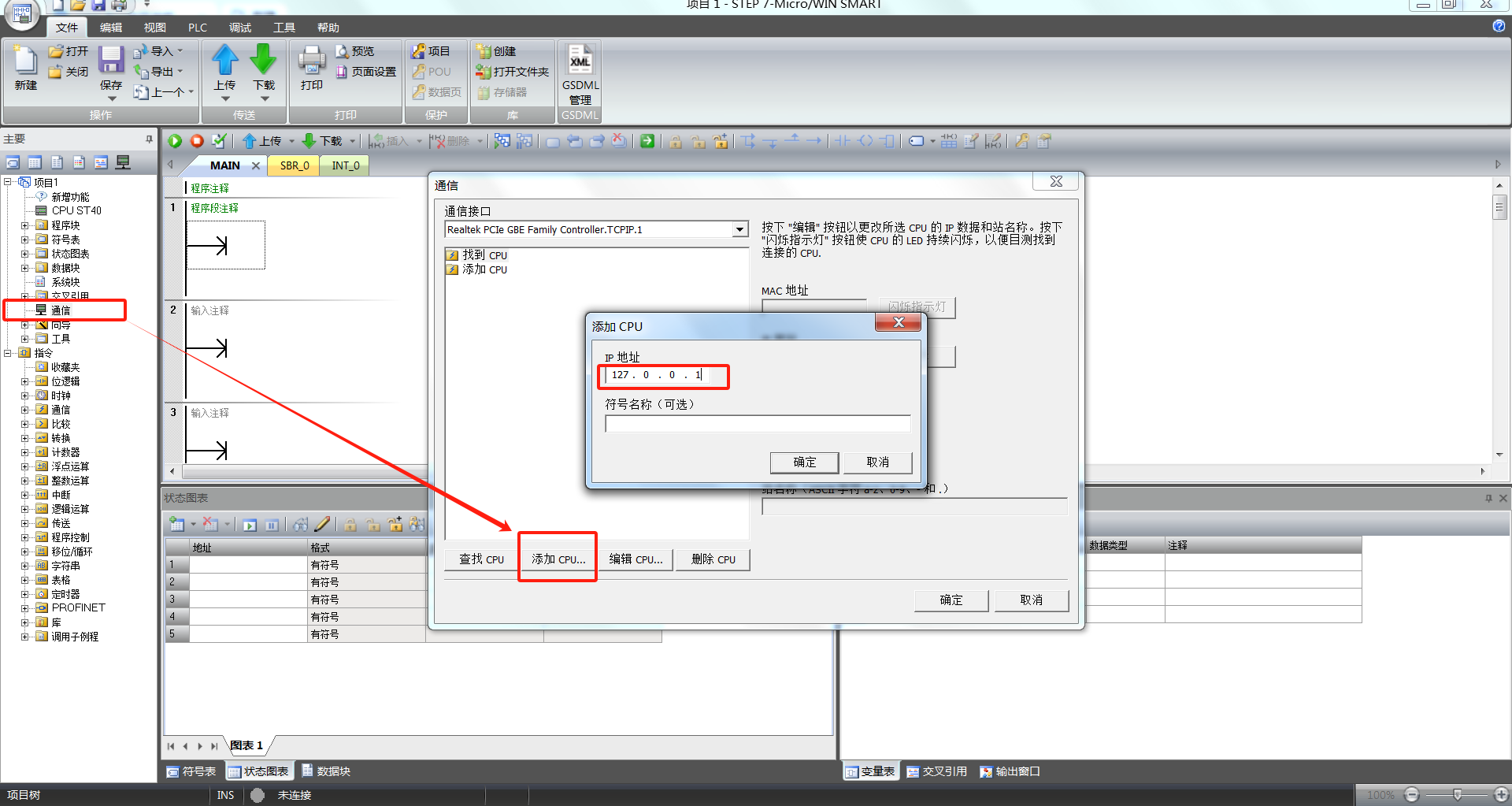Switch to the INT_0 editor tab

(x=345, y=165)
